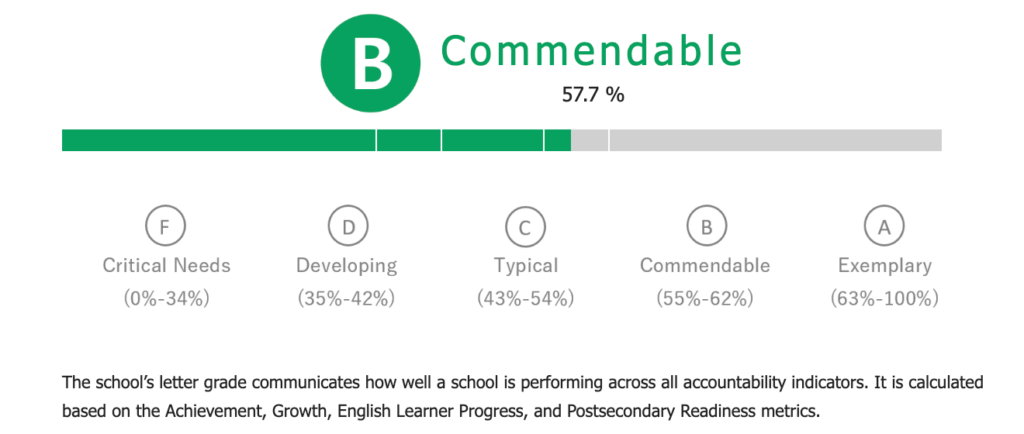Click the Typical label
Image resolution: width=1024 pixels, height=434 pixels.
pos(526,266)
